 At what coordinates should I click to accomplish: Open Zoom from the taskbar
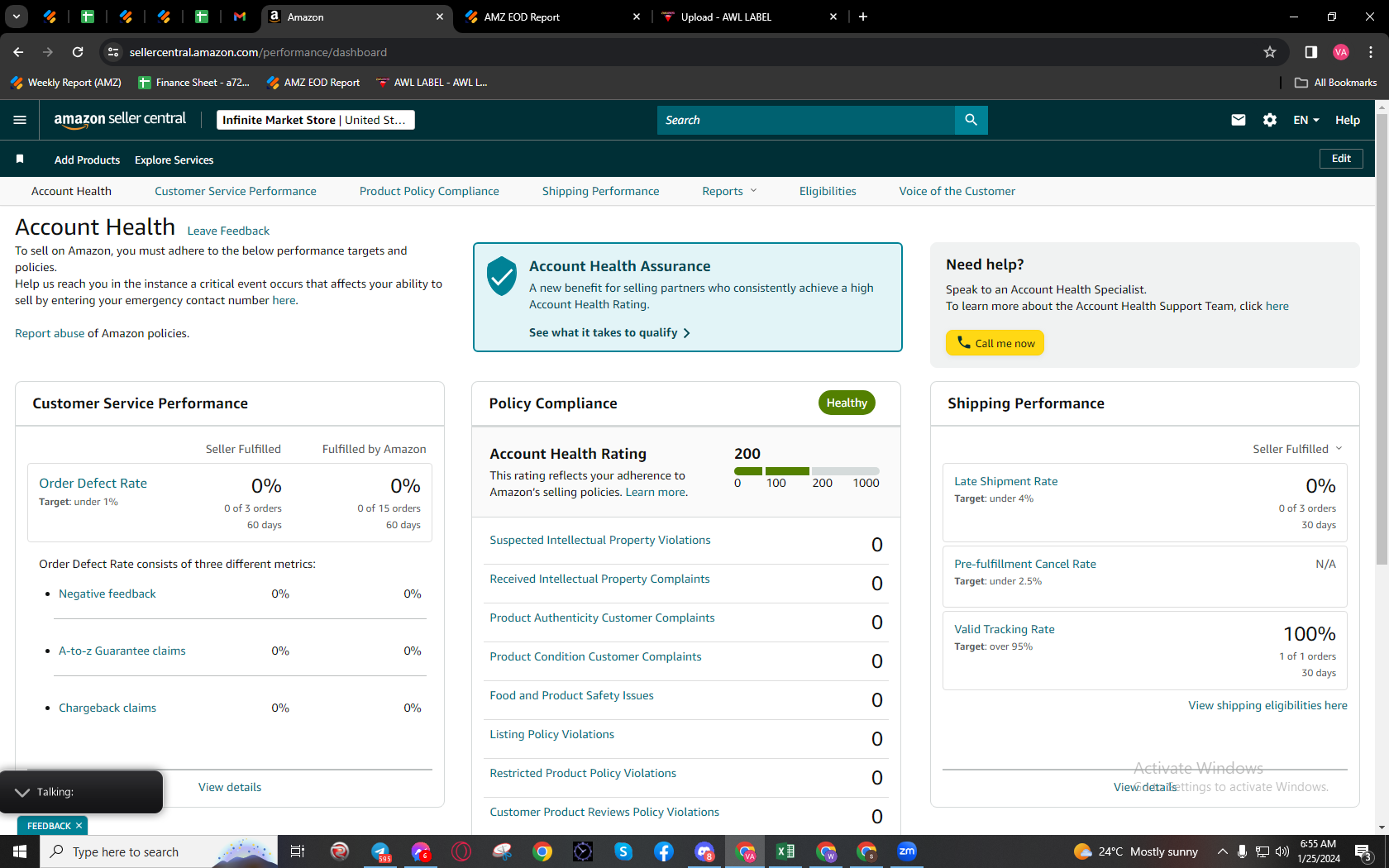[907, 851]
